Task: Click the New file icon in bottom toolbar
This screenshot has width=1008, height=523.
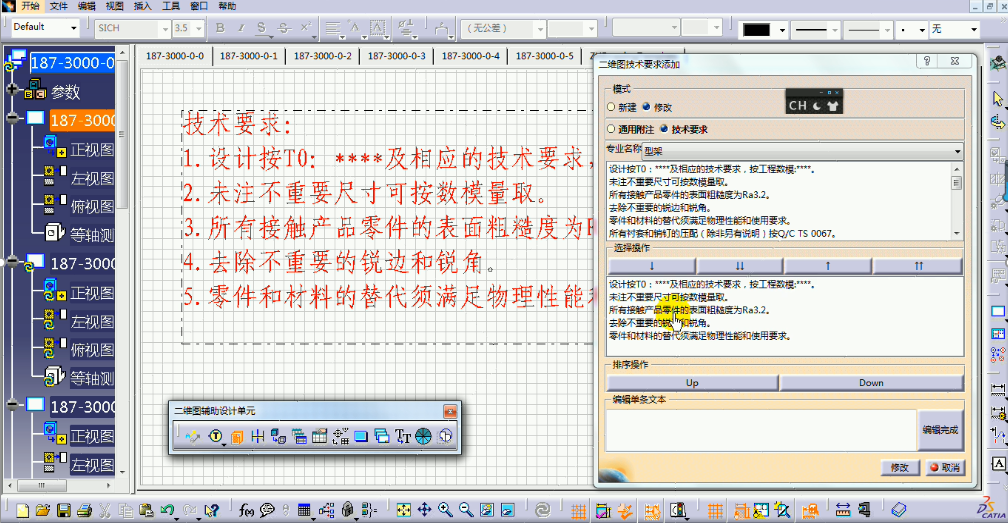Action: point(22,511)
